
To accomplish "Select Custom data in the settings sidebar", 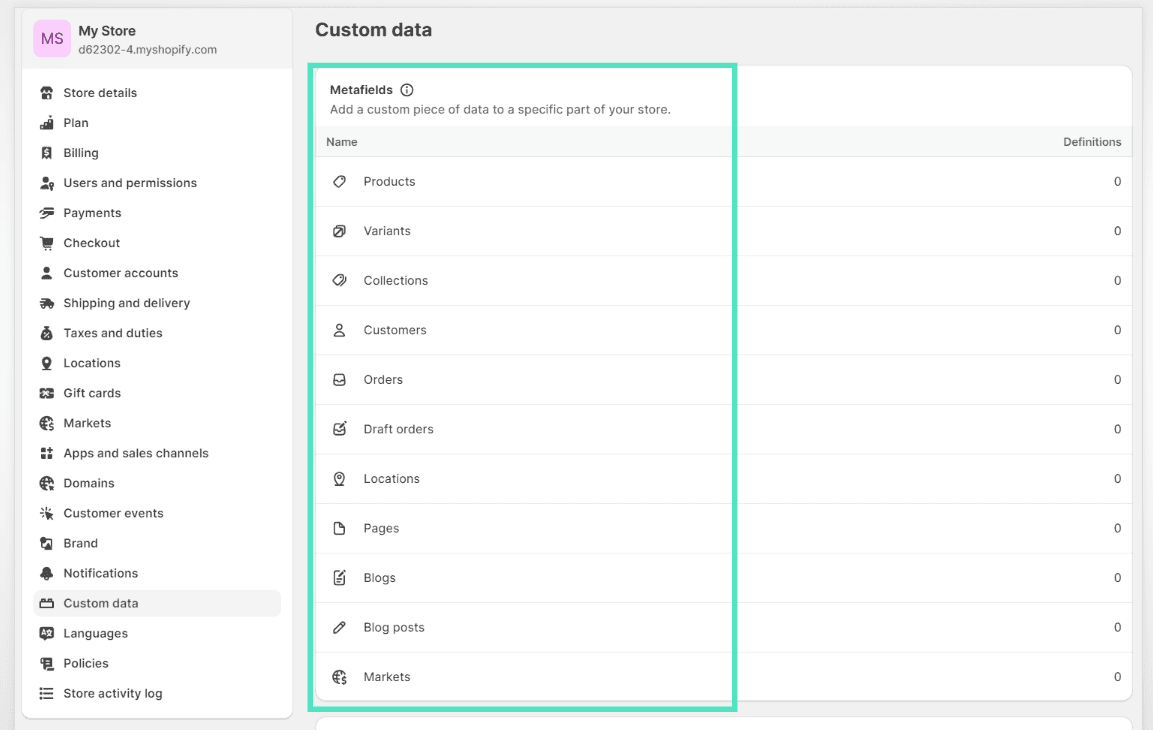I will [x=101, y=602].
